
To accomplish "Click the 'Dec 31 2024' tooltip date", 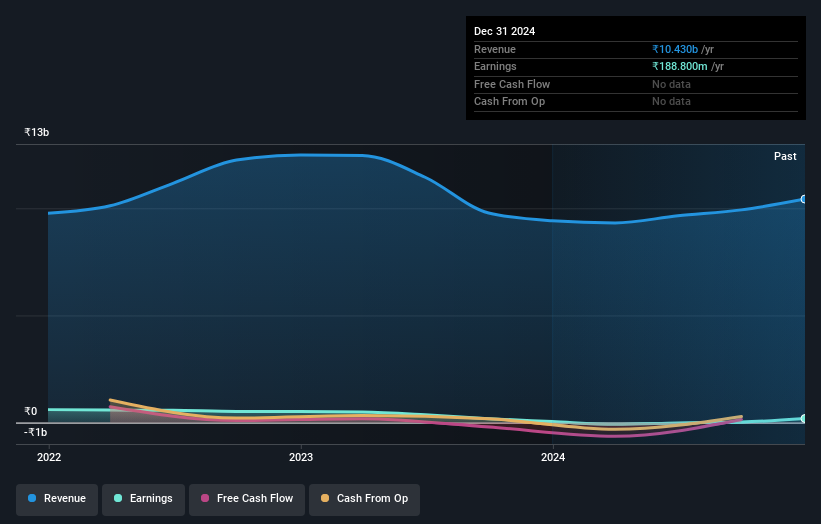I will point(504,31).
